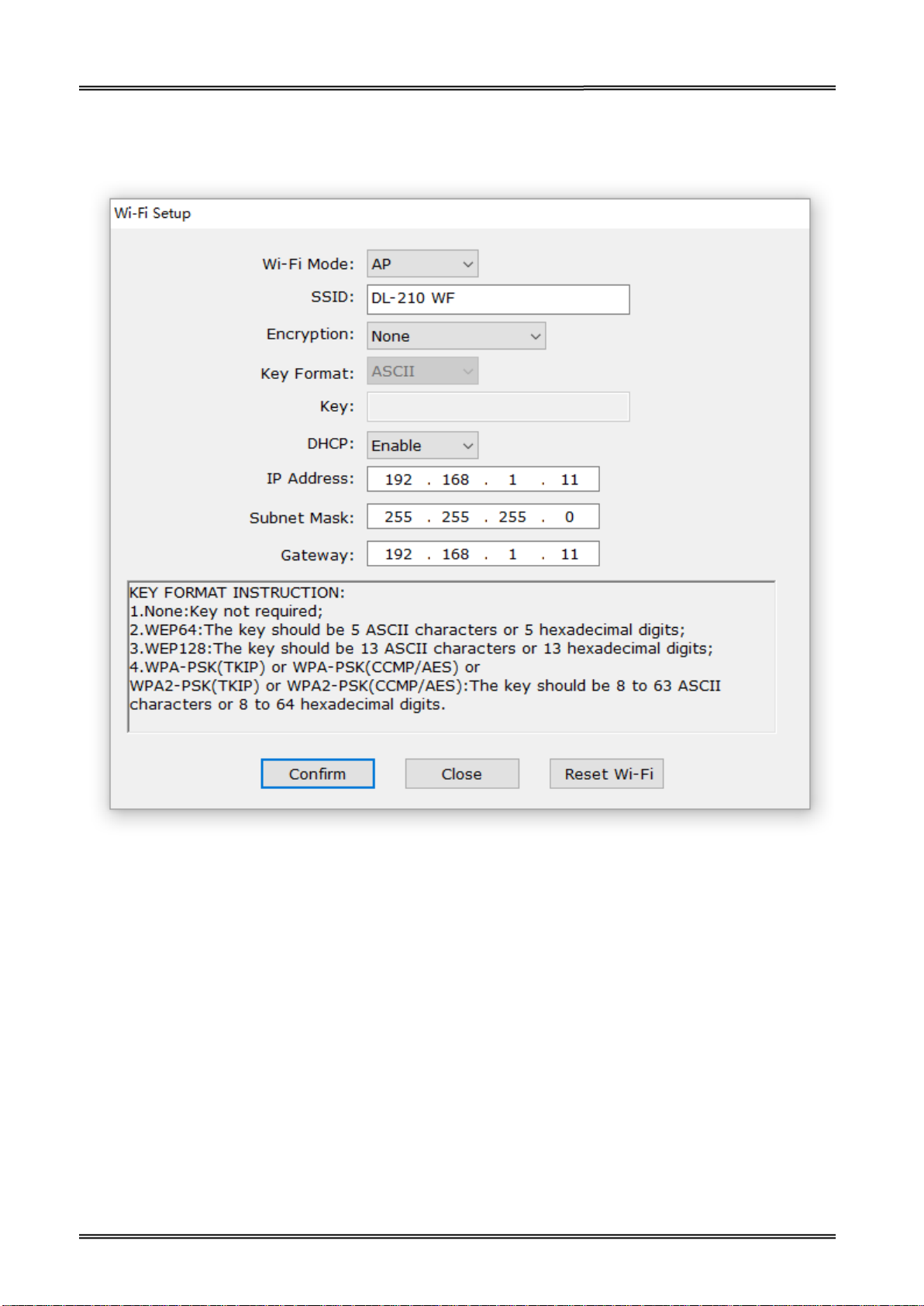The image size is (924, 1306).
Task: Click the WEP64 instruction line
Action: click(407, 630)
